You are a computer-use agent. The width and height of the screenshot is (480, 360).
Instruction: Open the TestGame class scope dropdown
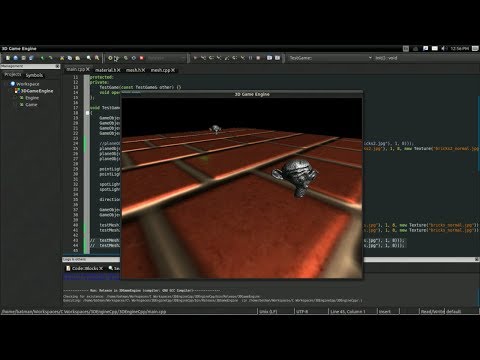click(x=330, y=58)
